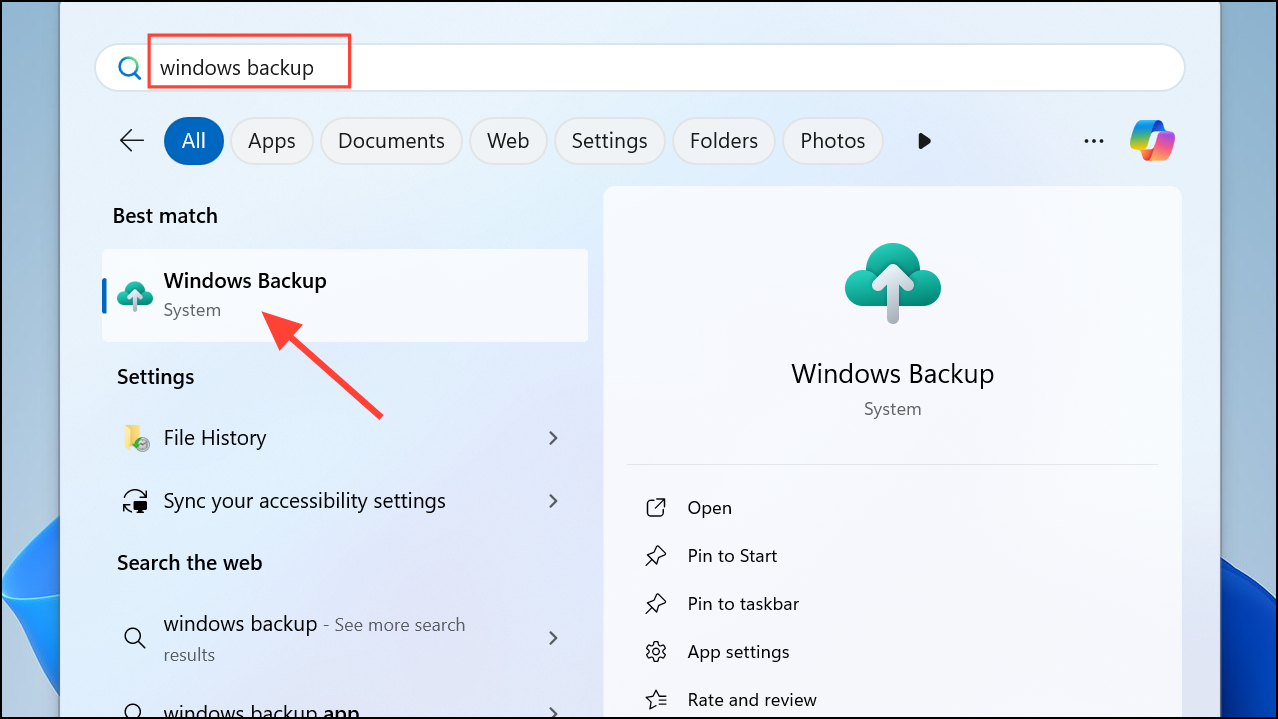
Task: Switch to the Photos filter tab
Action: click(x=832, y=140)
